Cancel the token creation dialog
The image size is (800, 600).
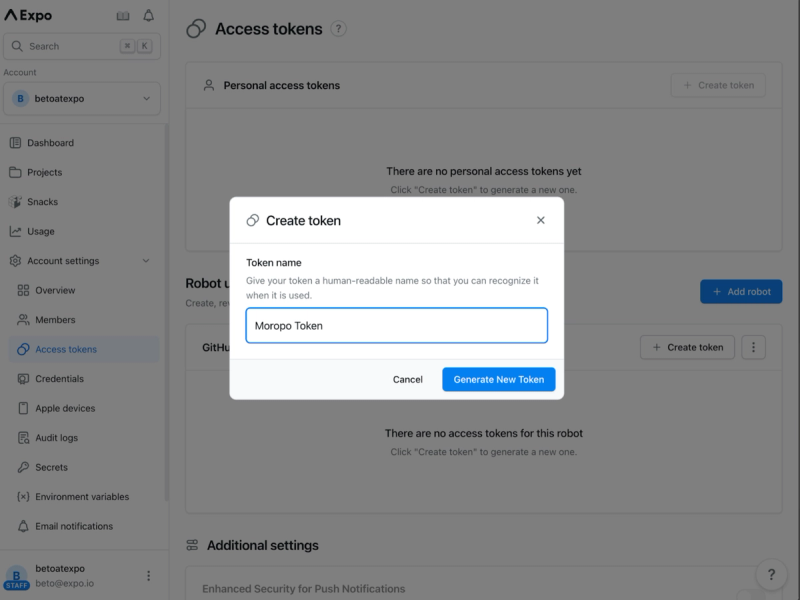[407, 379]
